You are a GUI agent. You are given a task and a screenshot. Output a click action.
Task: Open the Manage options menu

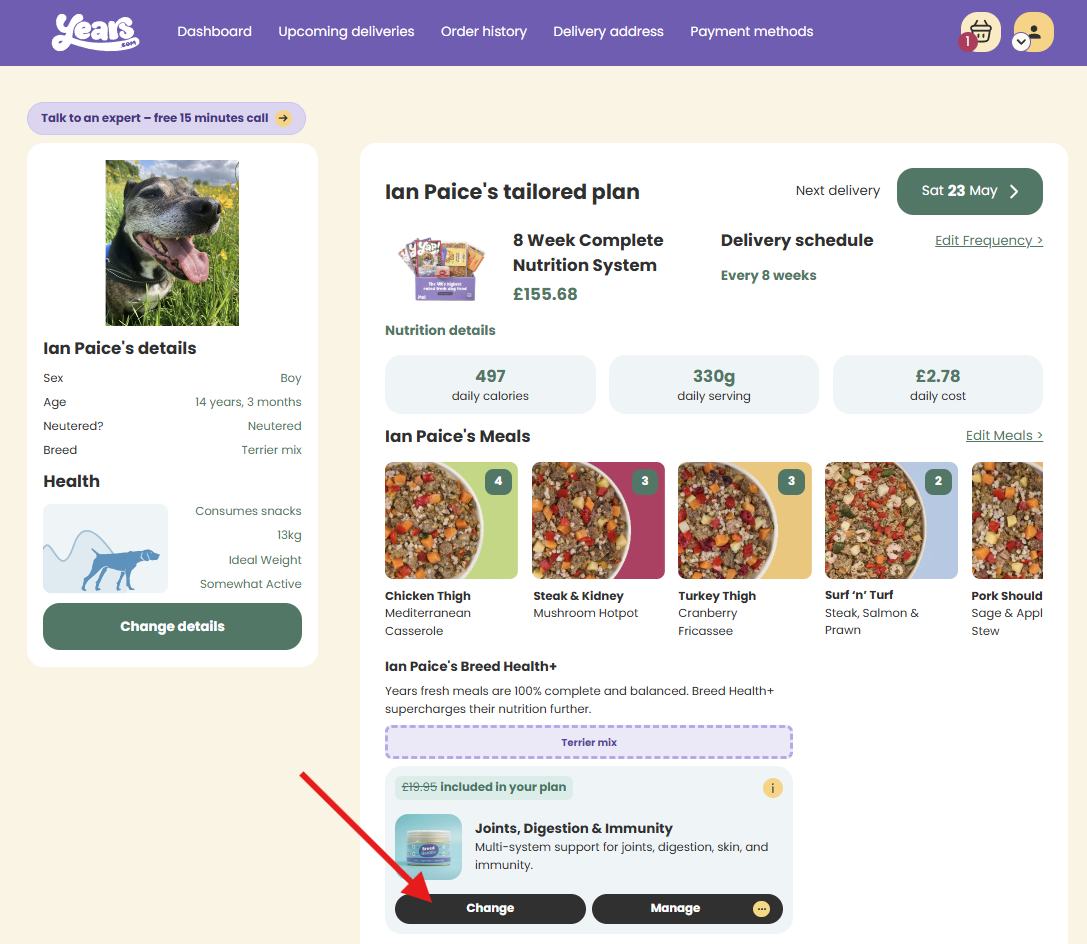tap(687, 909)
